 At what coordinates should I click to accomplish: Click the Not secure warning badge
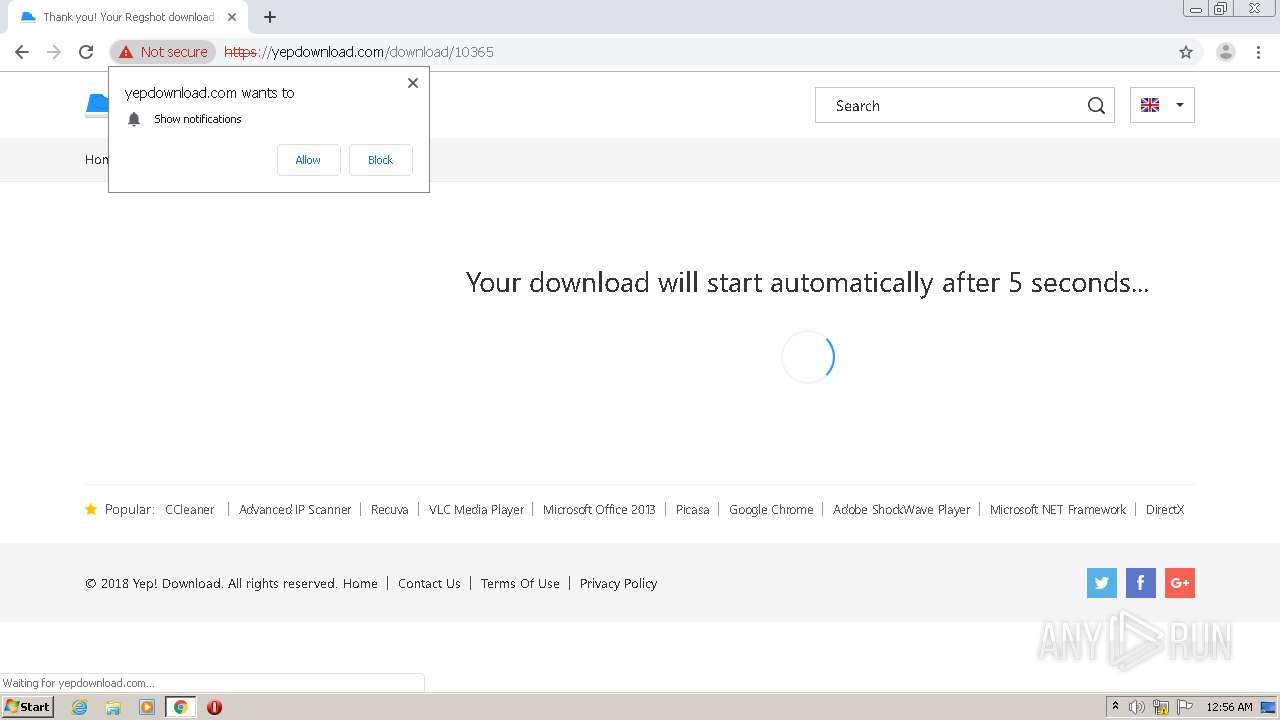coord(163,52)
